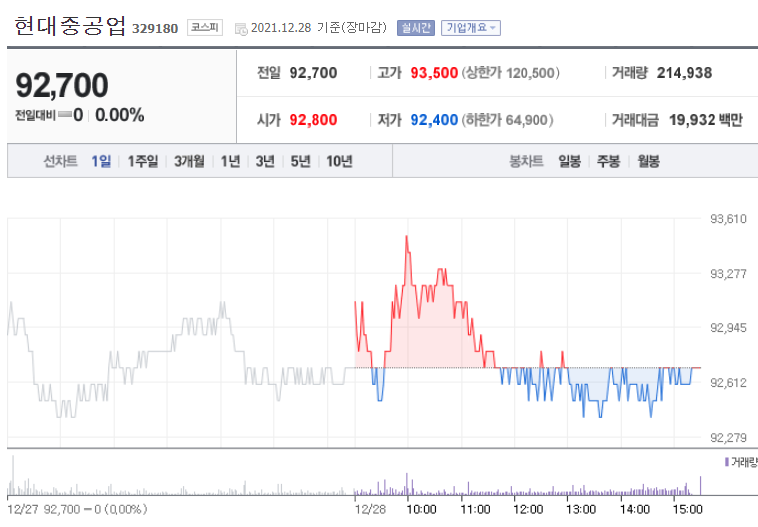The width and height of the screenshot is (758, 527).
Task: Click the 10:00 time axis label
Action: [x=421, y=509]
